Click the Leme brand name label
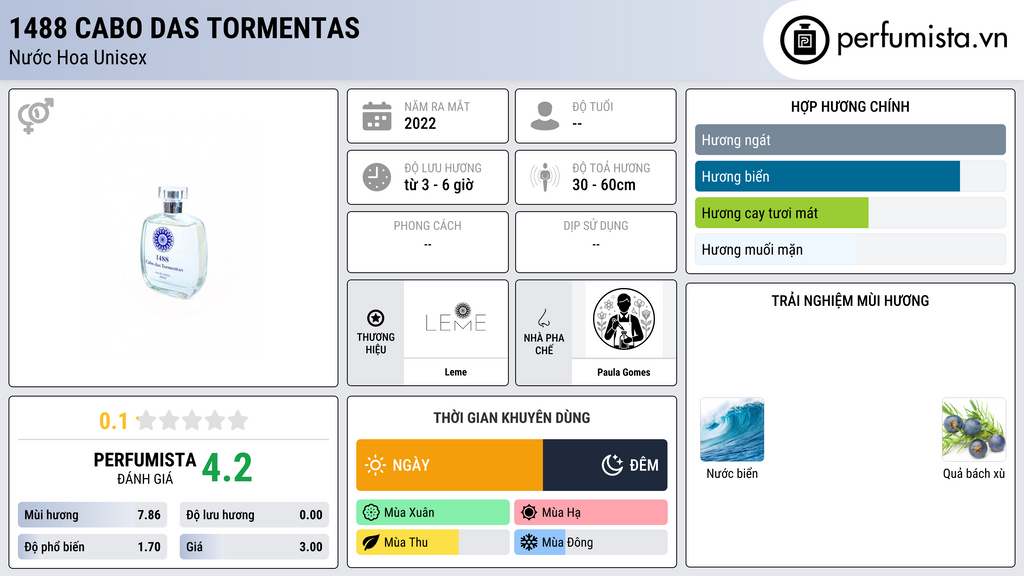 tap(456, 372)
